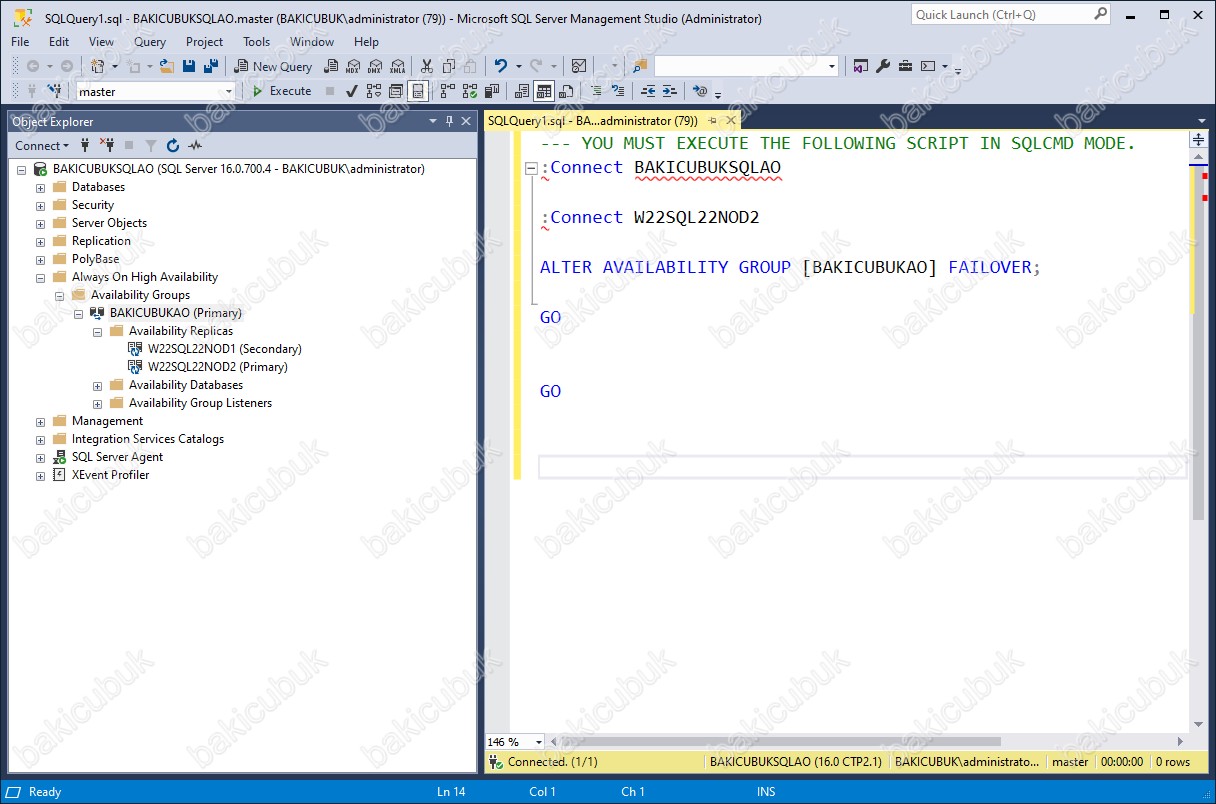
Task: Select W22SQL22NOD1 (Secondary) replica
Action: point(225,349)
